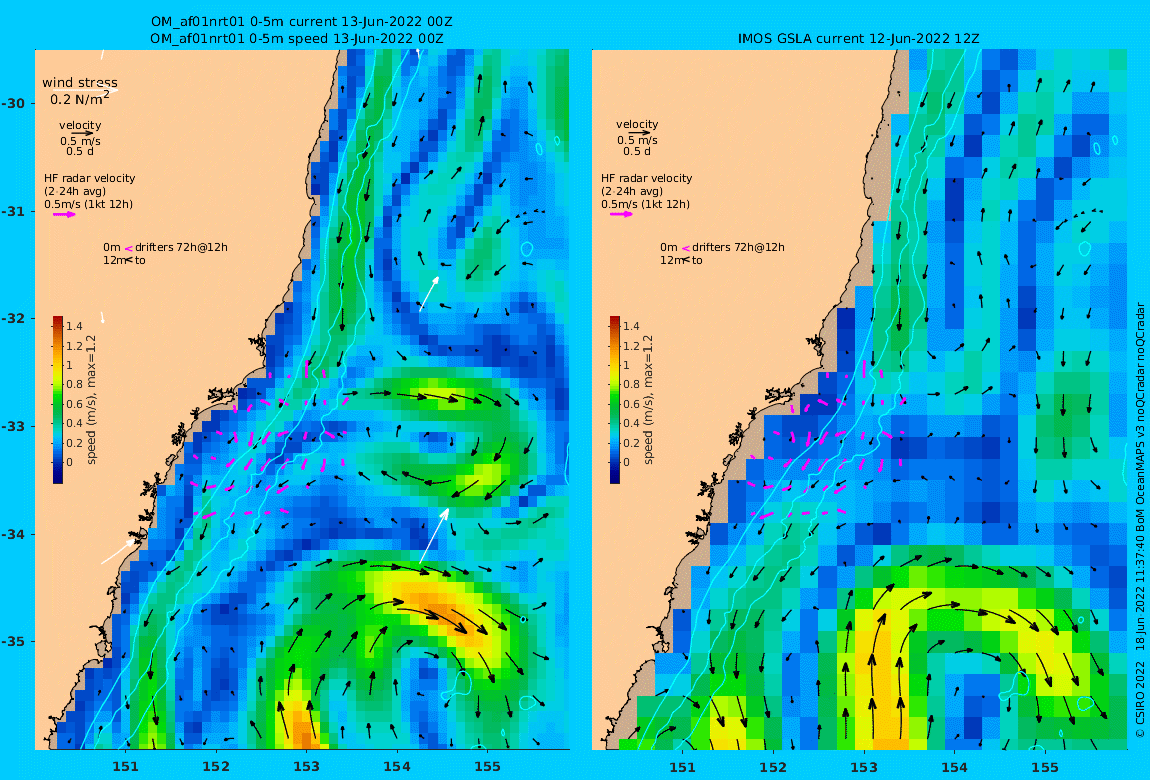The height and width of the screenshot is (780, 1150).
Task: Click the 152 longitude label under right map
Action: point(773,767)
